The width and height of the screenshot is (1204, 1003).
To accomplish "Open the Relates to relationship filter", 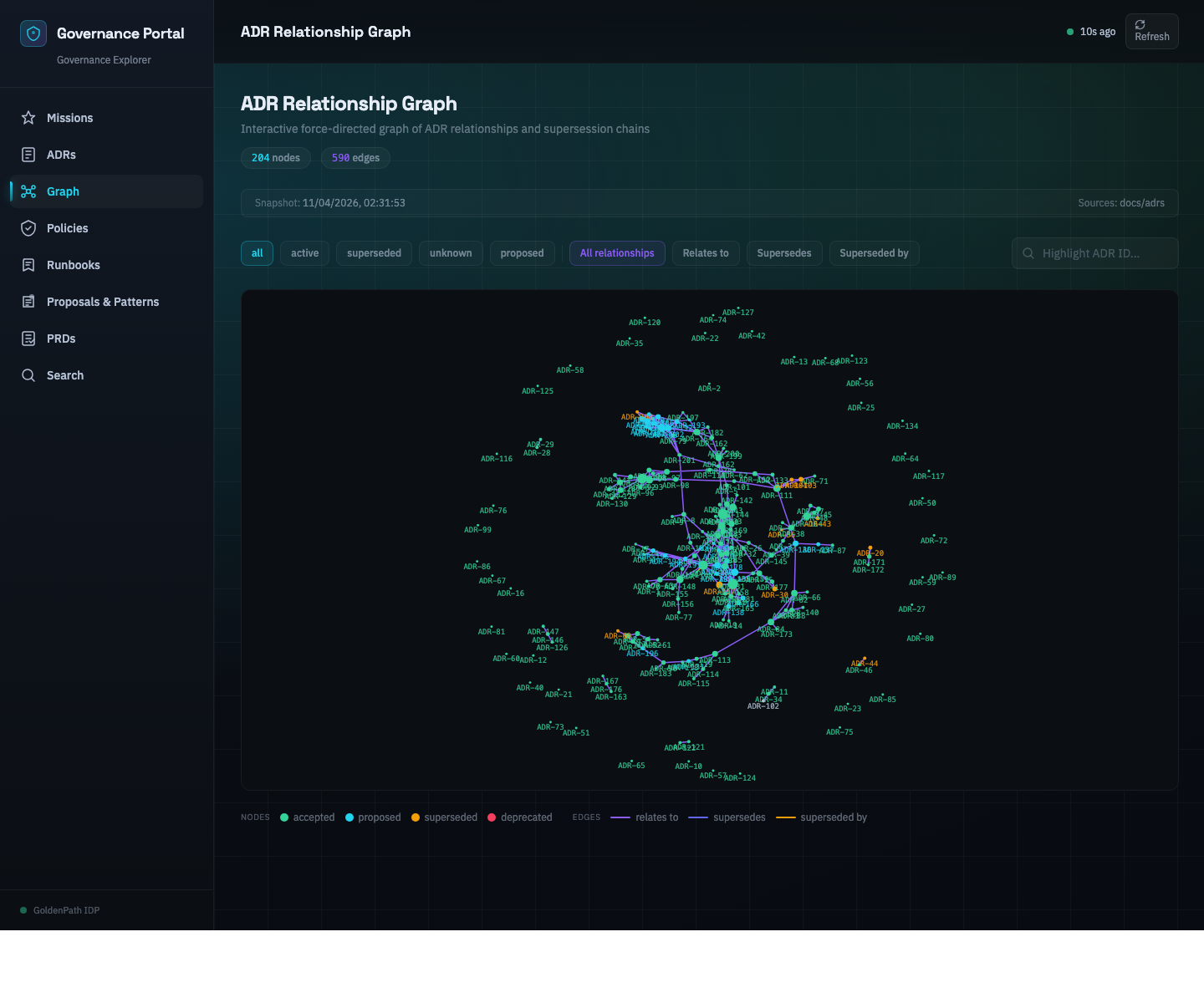I will coord(706,252).
